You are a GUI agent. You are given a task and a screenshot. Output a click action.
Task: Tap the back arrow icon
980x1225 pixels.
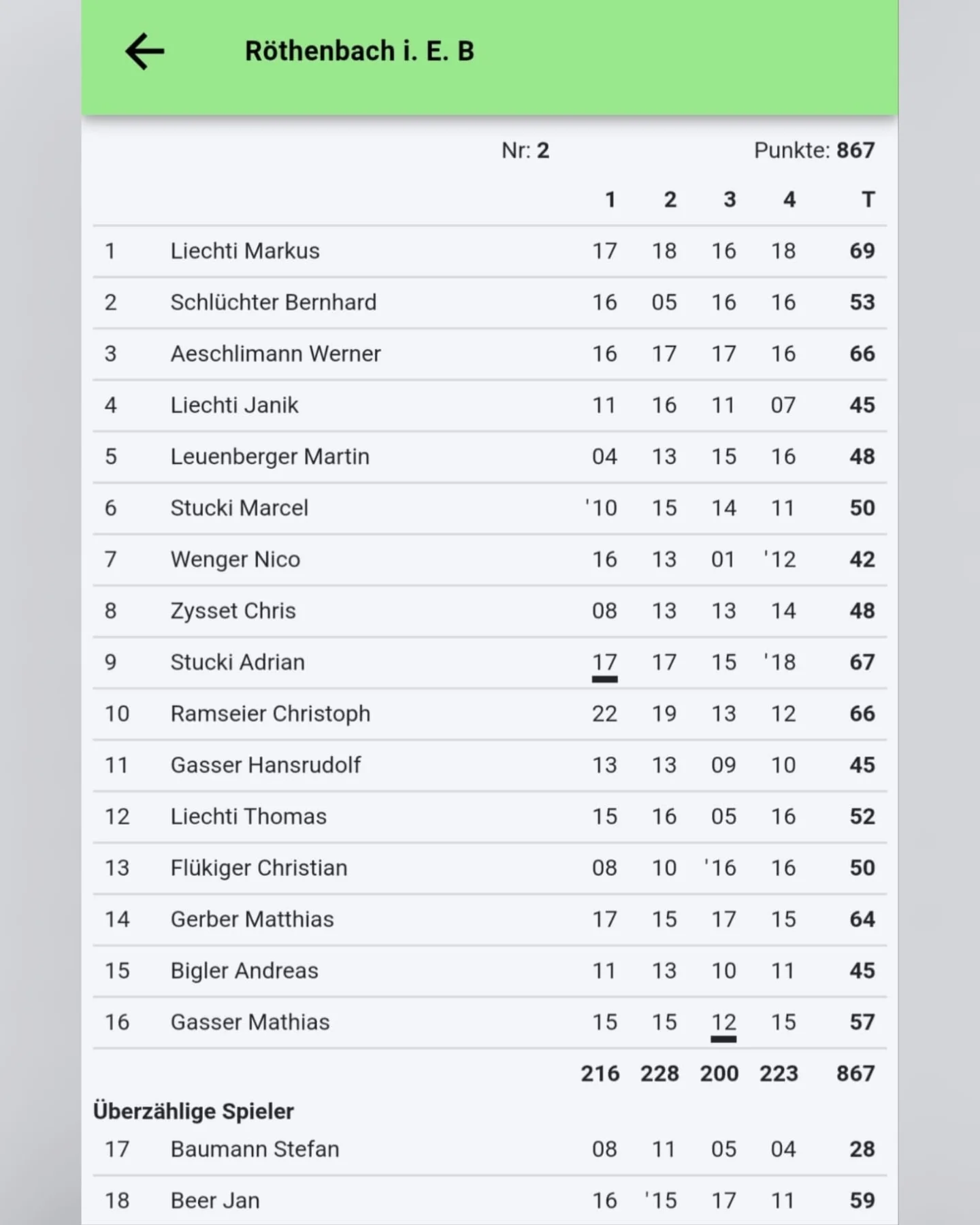pos(144,52)
